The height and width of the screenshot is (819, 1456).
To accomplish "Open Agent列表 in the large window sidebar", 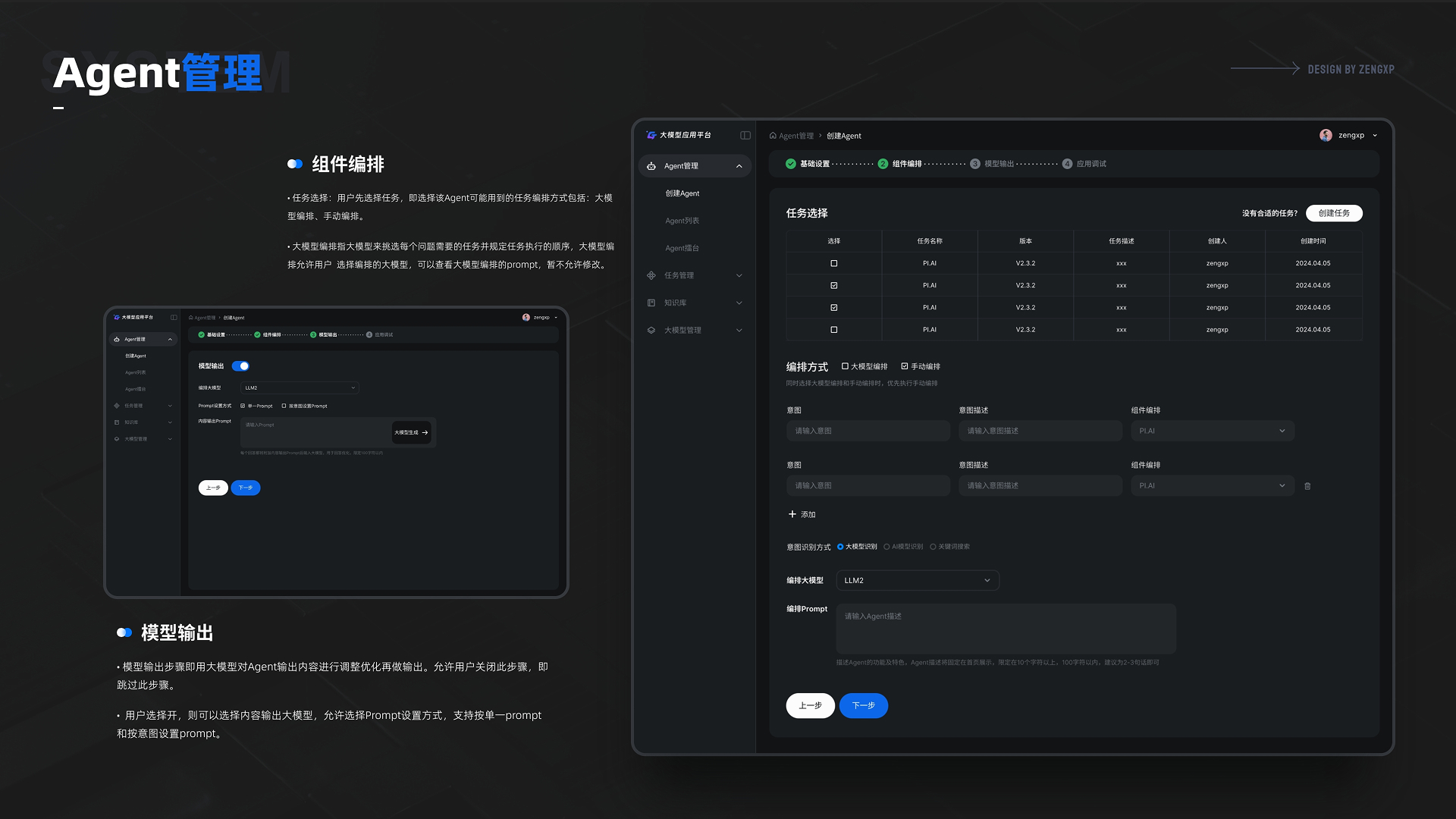I will tap(682, 221).
